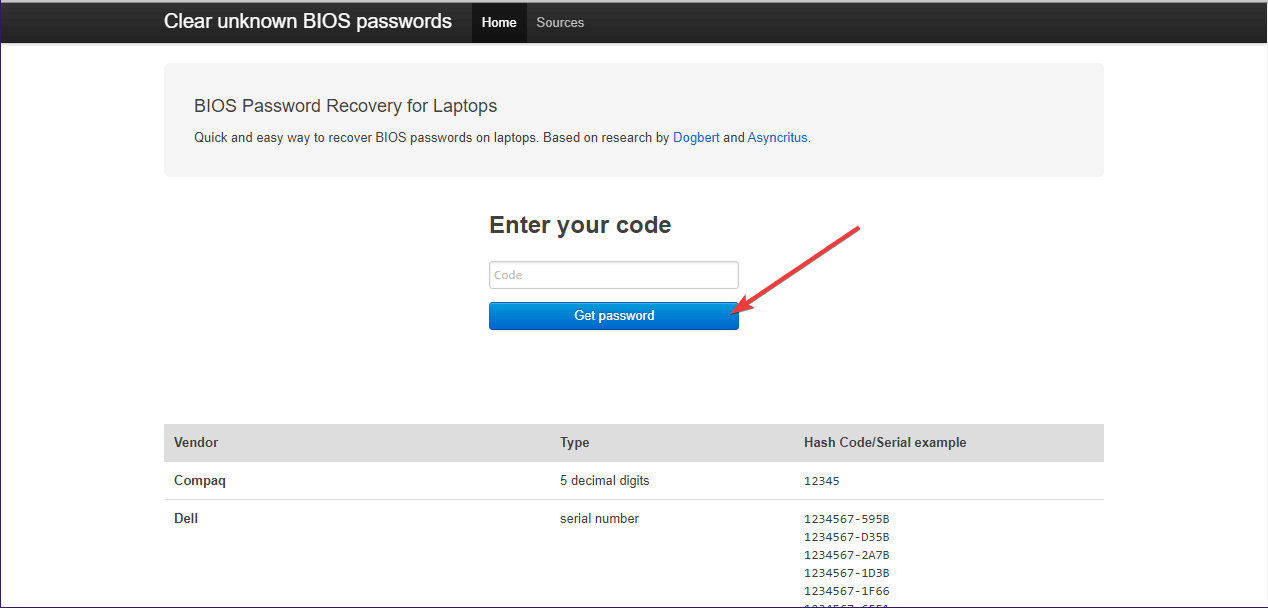Focus the Code input field
This screenshot has width=1268, height=608.
(x=614, y=275)
